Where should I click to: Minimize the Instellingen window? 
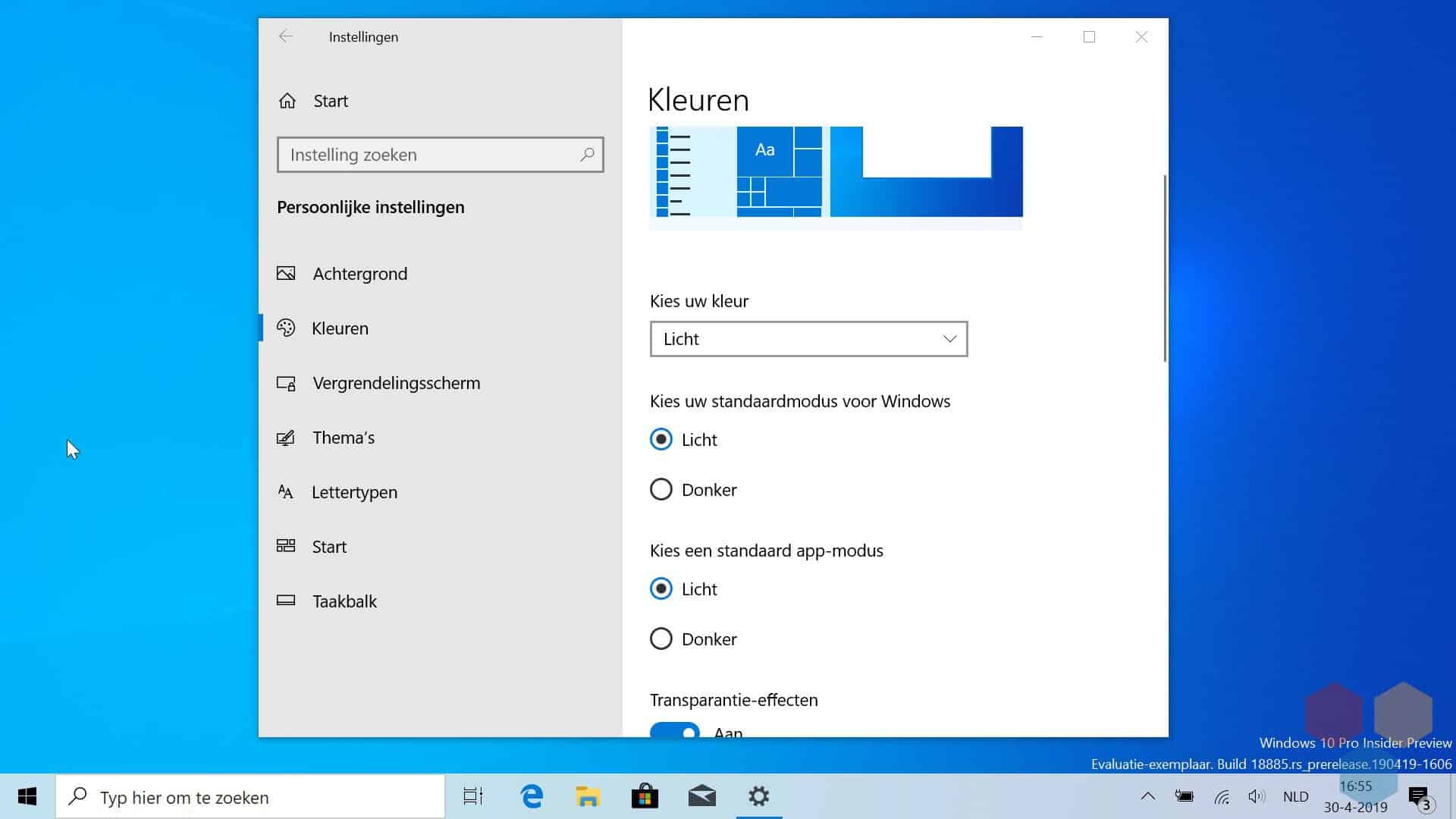point(1037,36)
